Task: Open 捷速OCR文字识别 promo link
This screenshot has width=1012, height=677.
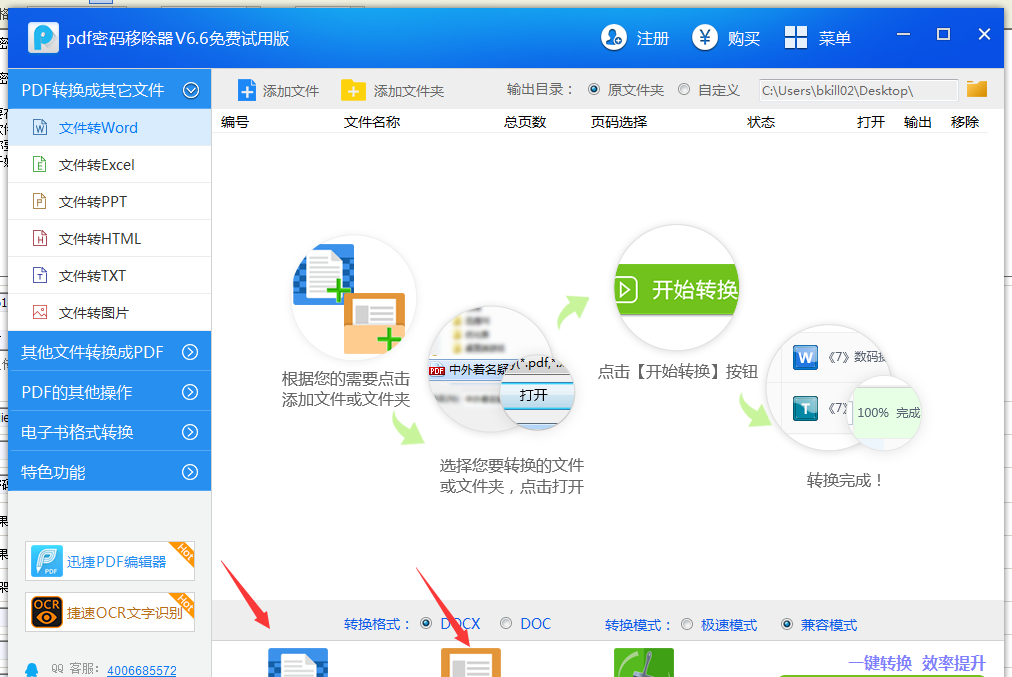Action: pos(110,612)
